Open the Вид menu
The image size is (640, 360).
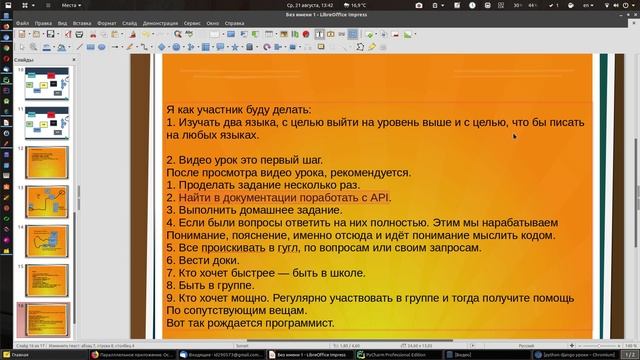click(x=62, y=23)
